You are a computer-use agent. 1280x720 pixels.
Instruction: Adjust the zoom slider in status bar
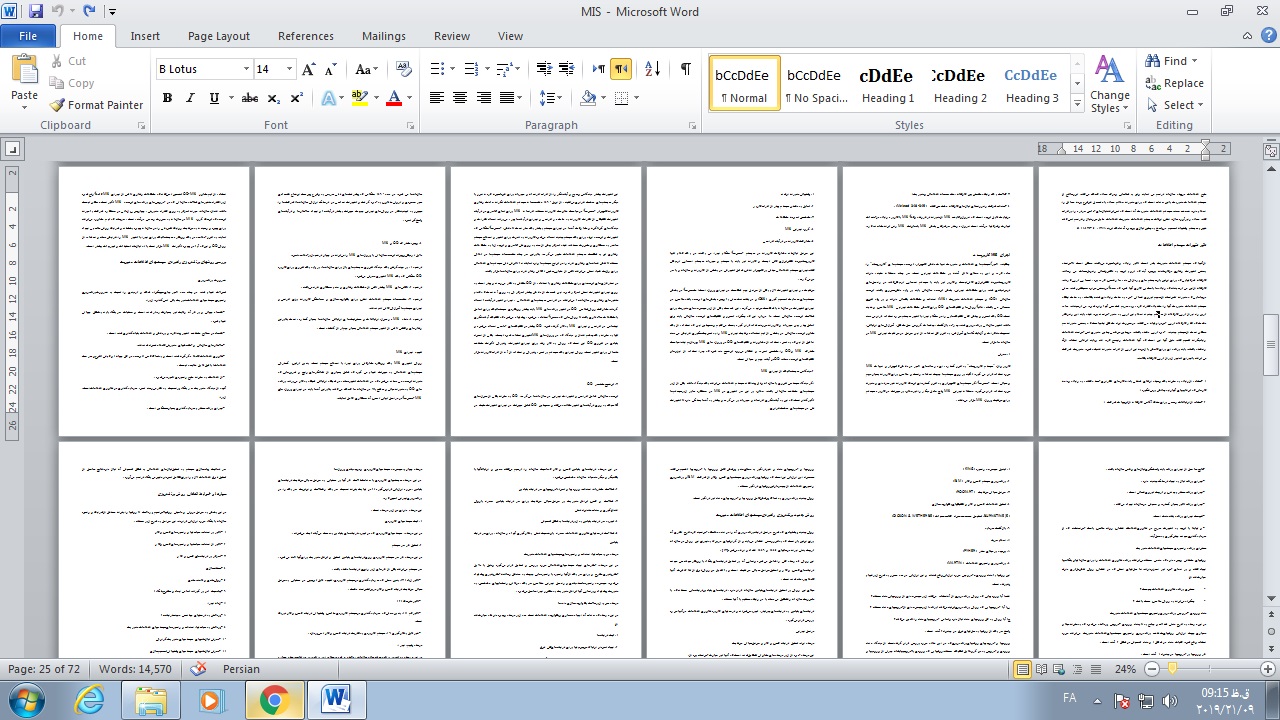[x=1173, y=669]
